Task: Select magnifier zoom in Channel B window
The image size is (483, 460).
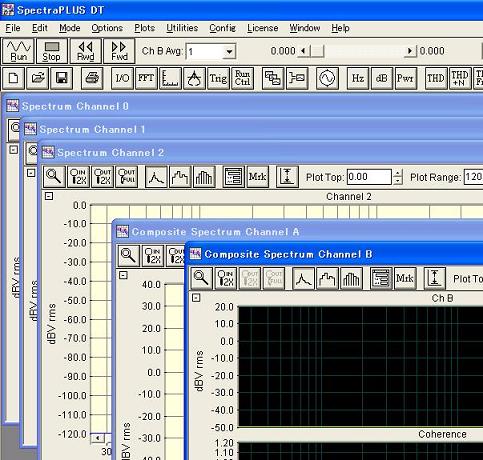Action: (201, 278)
